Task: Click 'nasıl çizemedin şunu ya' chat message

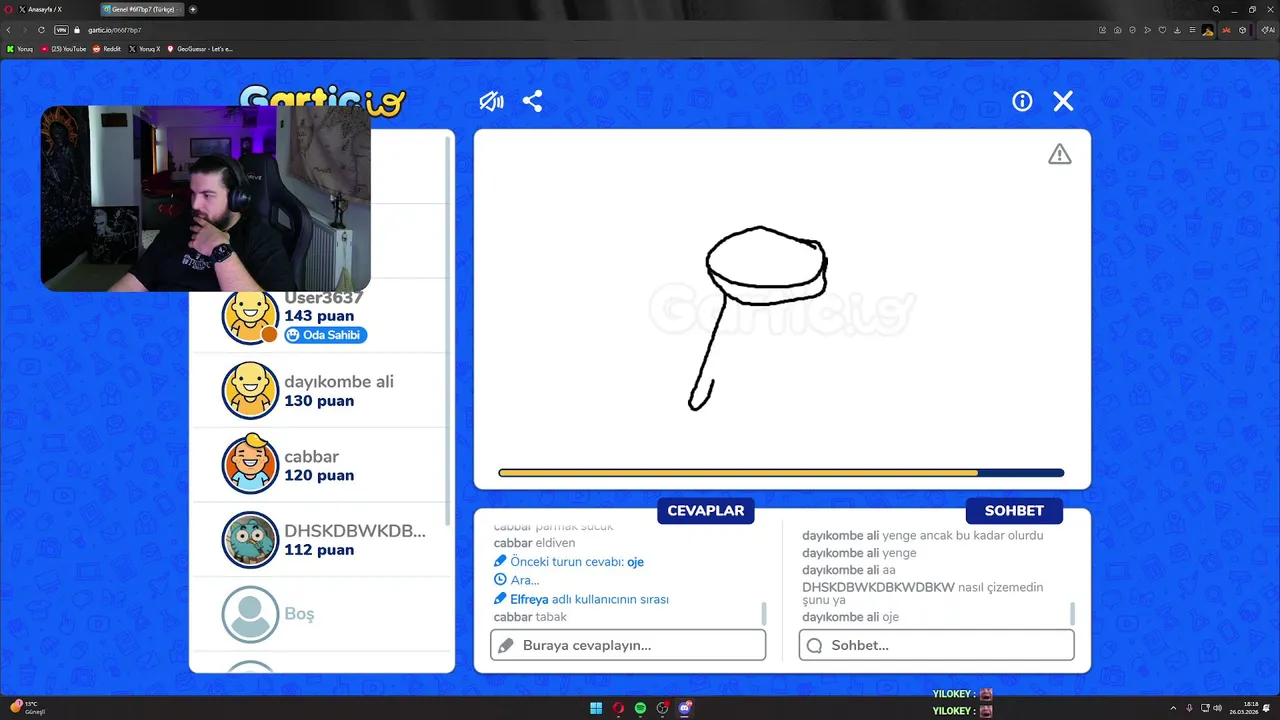Action: coord(922,593)
